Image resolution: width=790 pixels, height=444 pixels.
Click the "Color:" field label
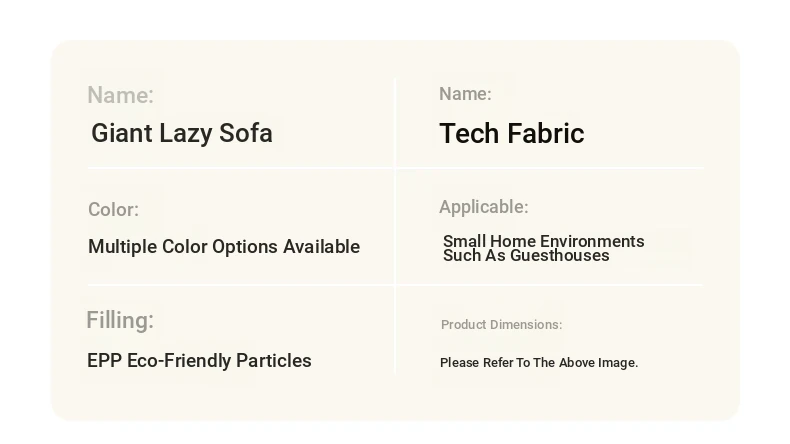[113, 210]
